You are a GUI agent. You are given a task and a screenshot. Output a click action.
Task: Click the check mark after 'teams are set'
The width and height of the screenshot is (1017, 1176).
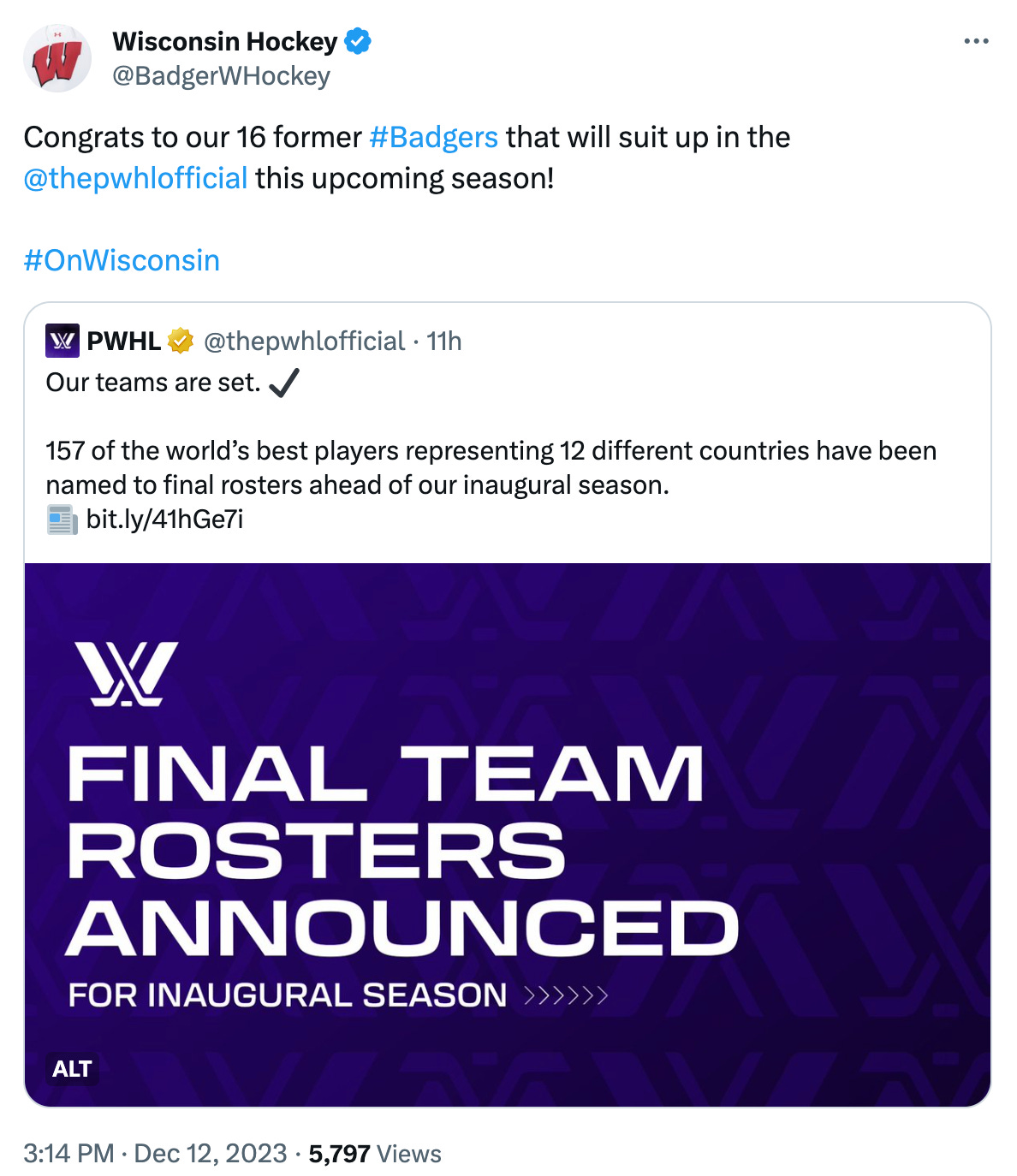point(284,383)
